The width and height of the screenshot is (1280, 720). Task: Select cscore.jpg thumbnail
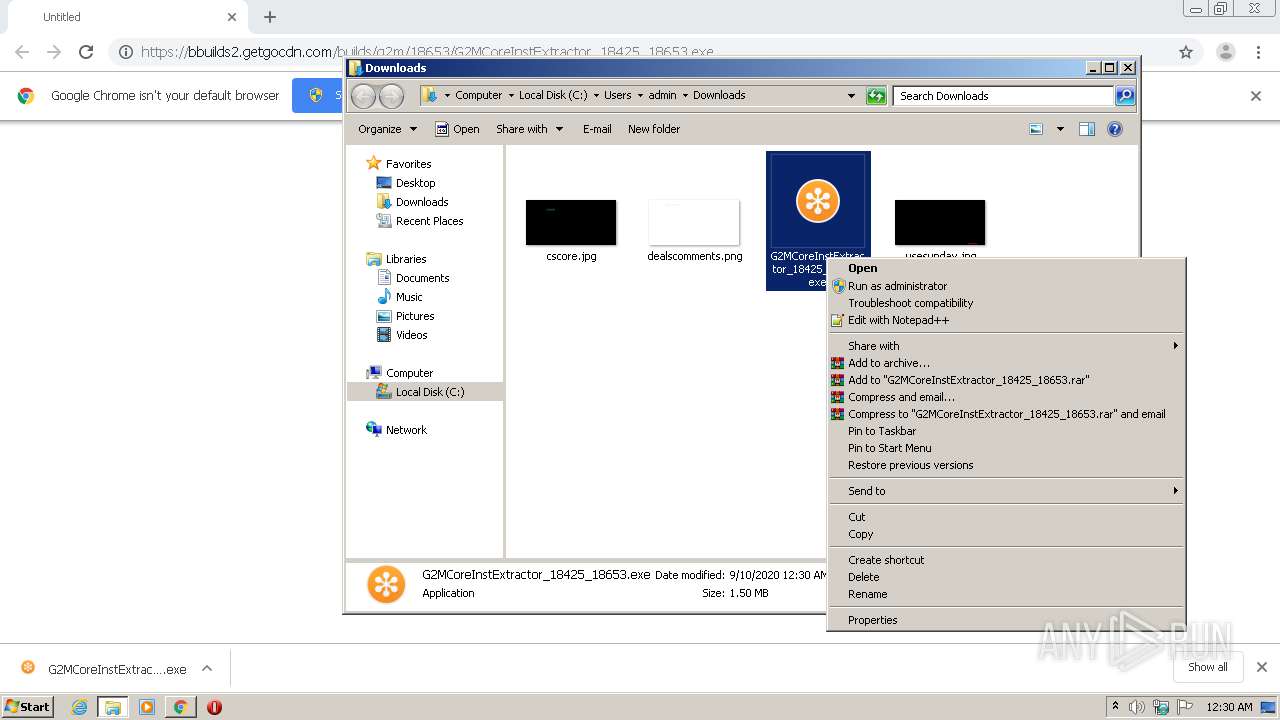571,223
